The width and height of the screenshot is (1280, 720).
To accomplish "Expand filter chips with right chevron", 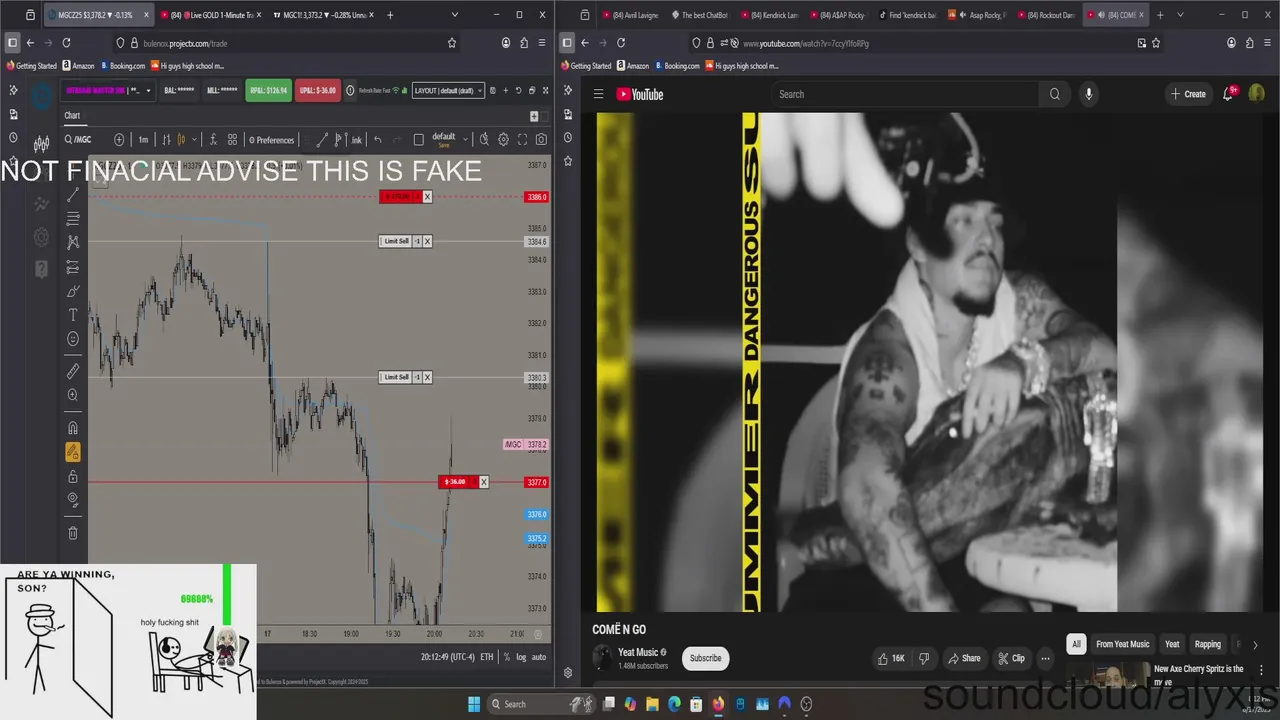I will pyautogui.click(x=1255, y=645).
